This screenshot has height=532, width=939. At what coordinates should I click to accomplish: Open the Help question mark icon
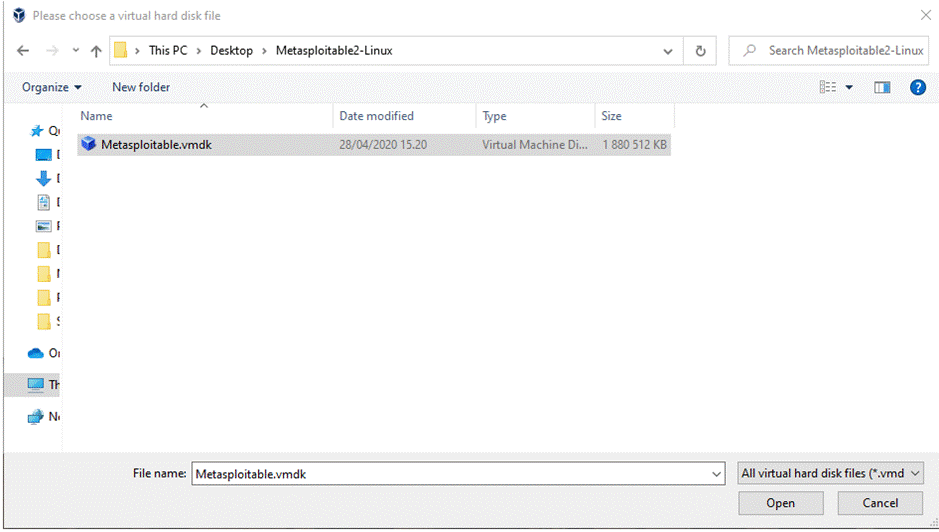click(917, 88)
